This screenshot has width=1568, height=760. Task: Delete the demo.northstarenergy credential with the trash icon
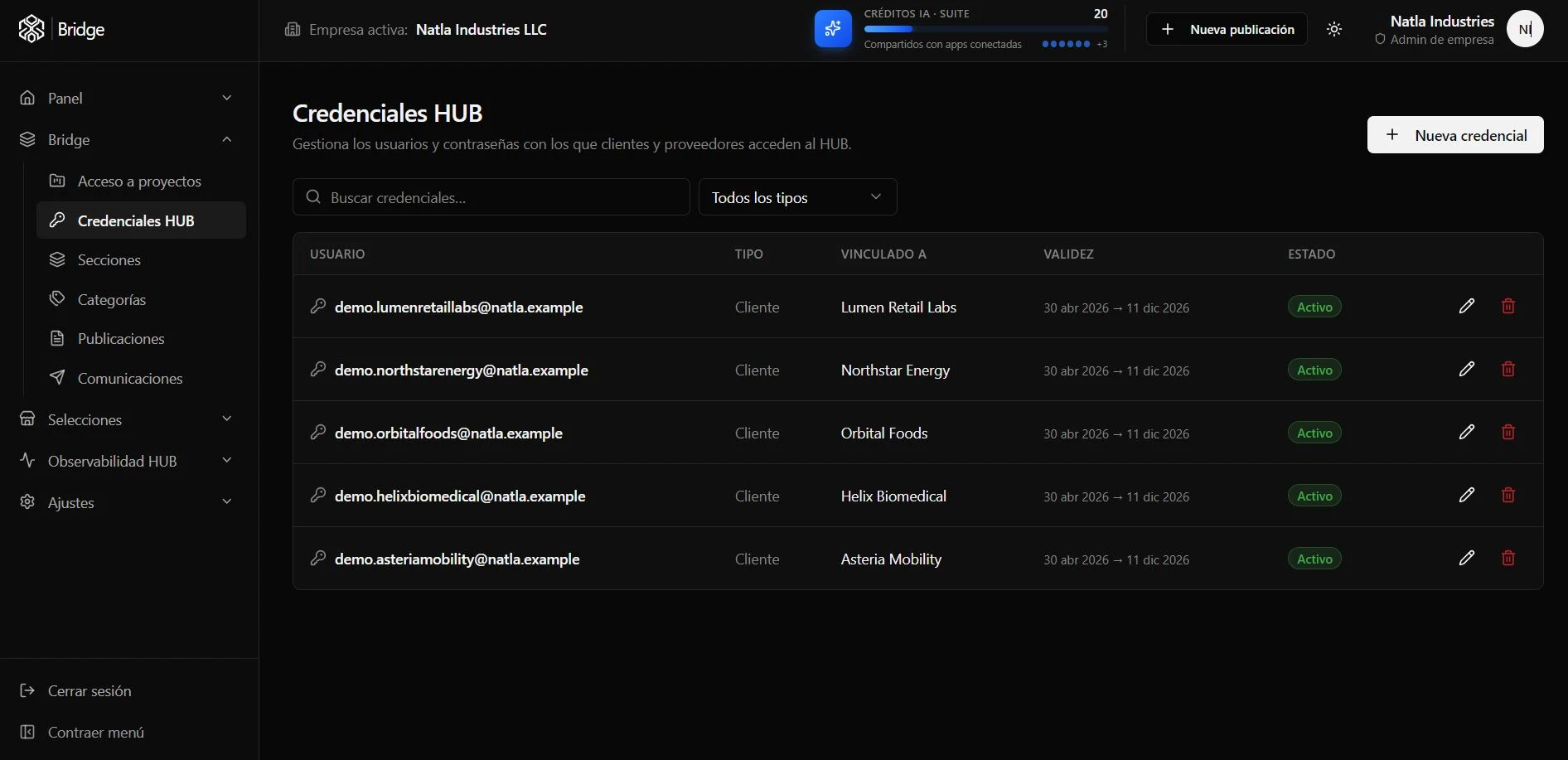[x=1508, y=369]
